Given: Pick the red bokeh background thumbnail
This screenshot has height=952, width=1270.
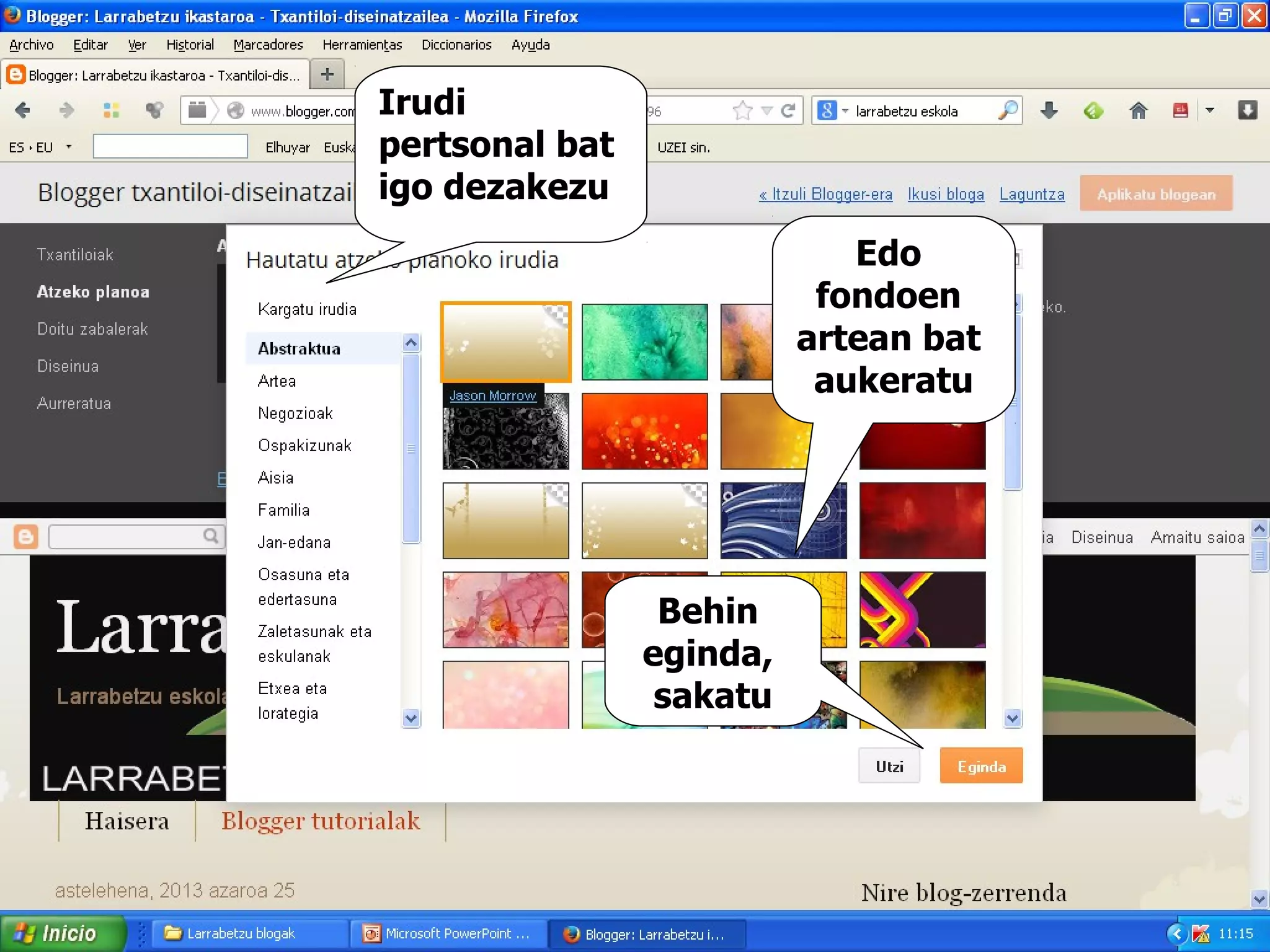Looking at the screenshot, I should click(x=644, y=431).
